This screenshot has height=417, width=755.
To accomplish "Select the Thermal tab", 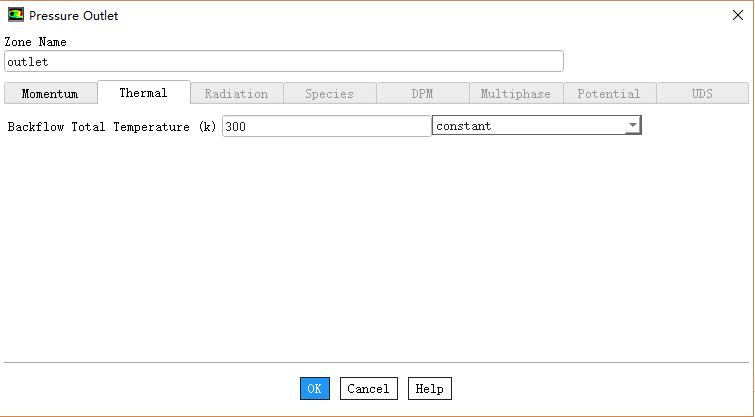I will (x=143, y=93).
